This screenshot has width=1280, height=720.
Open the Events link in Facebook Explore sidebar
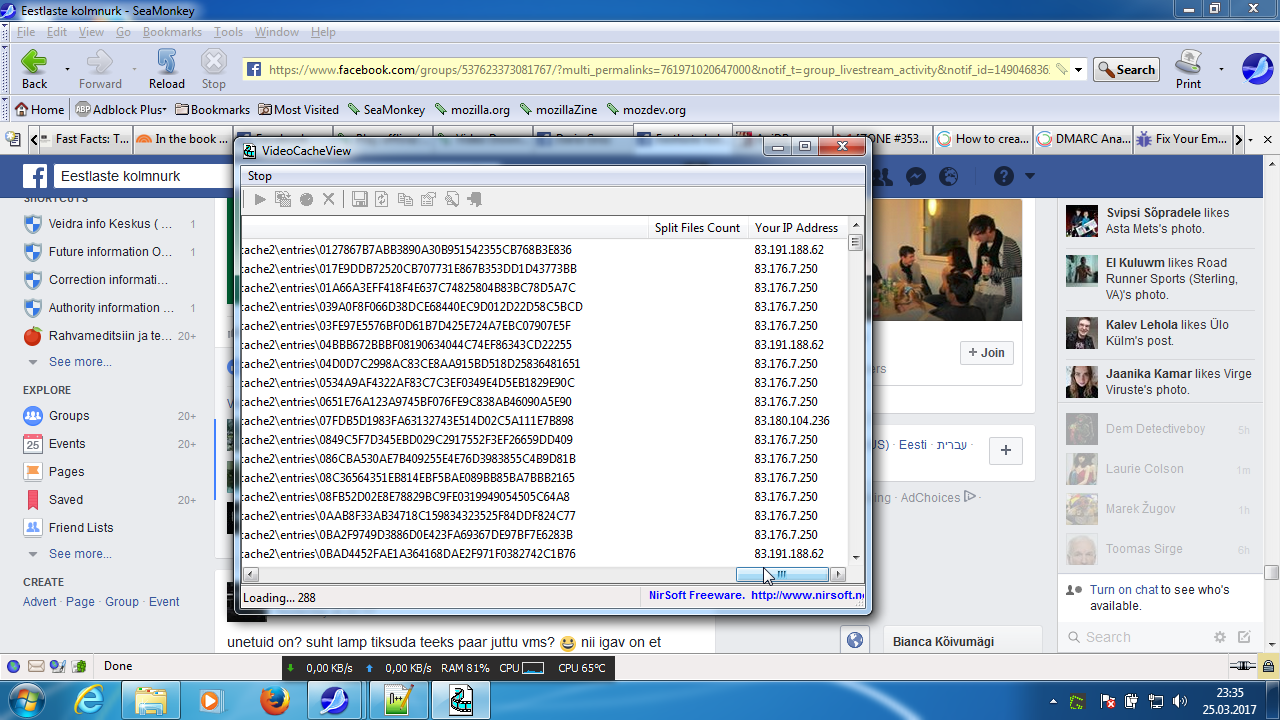point(68,444)
